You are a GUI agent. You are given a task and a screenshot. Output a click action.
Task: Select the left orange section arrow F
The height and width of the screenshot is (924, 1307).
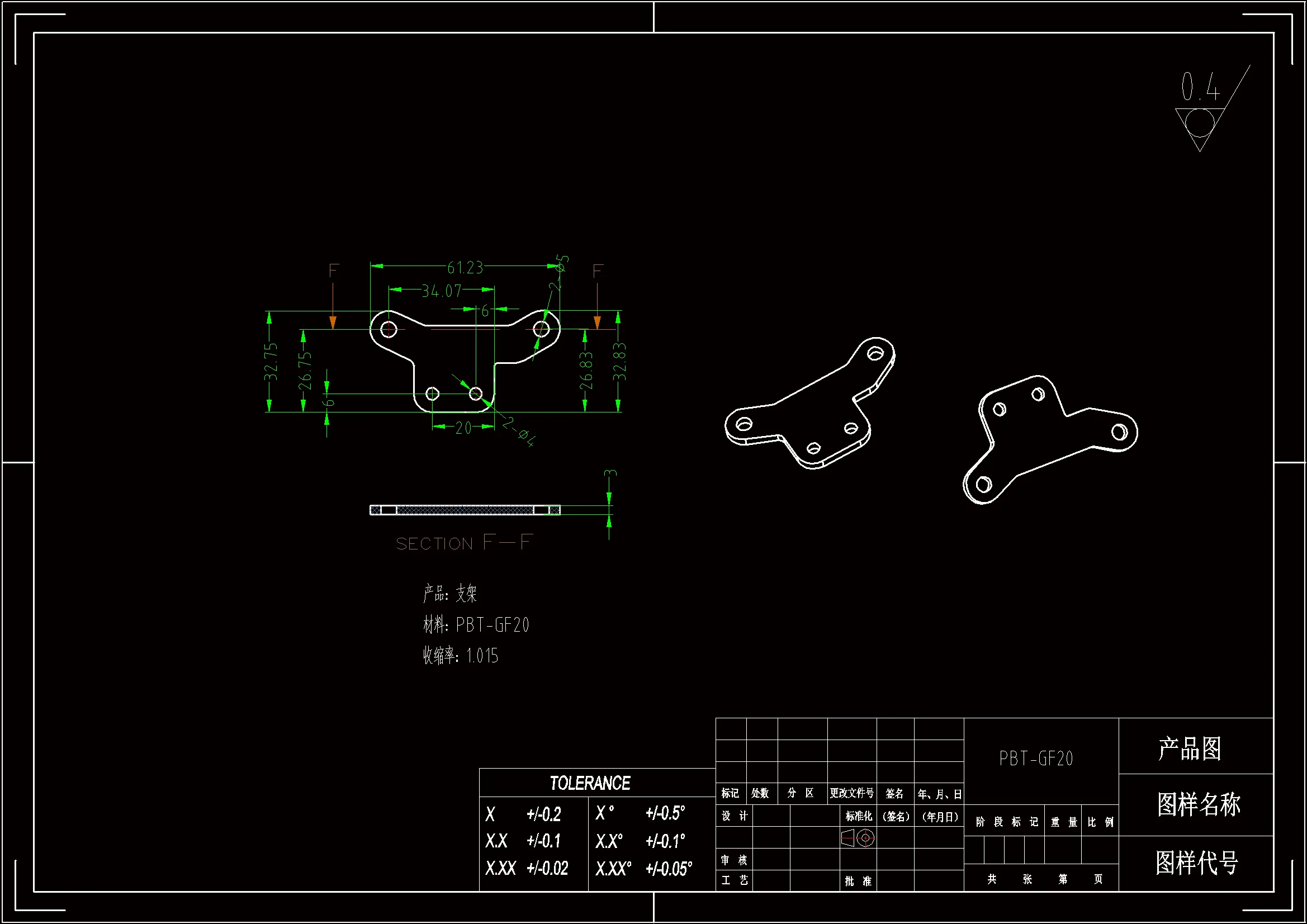(x=333, y=320)
